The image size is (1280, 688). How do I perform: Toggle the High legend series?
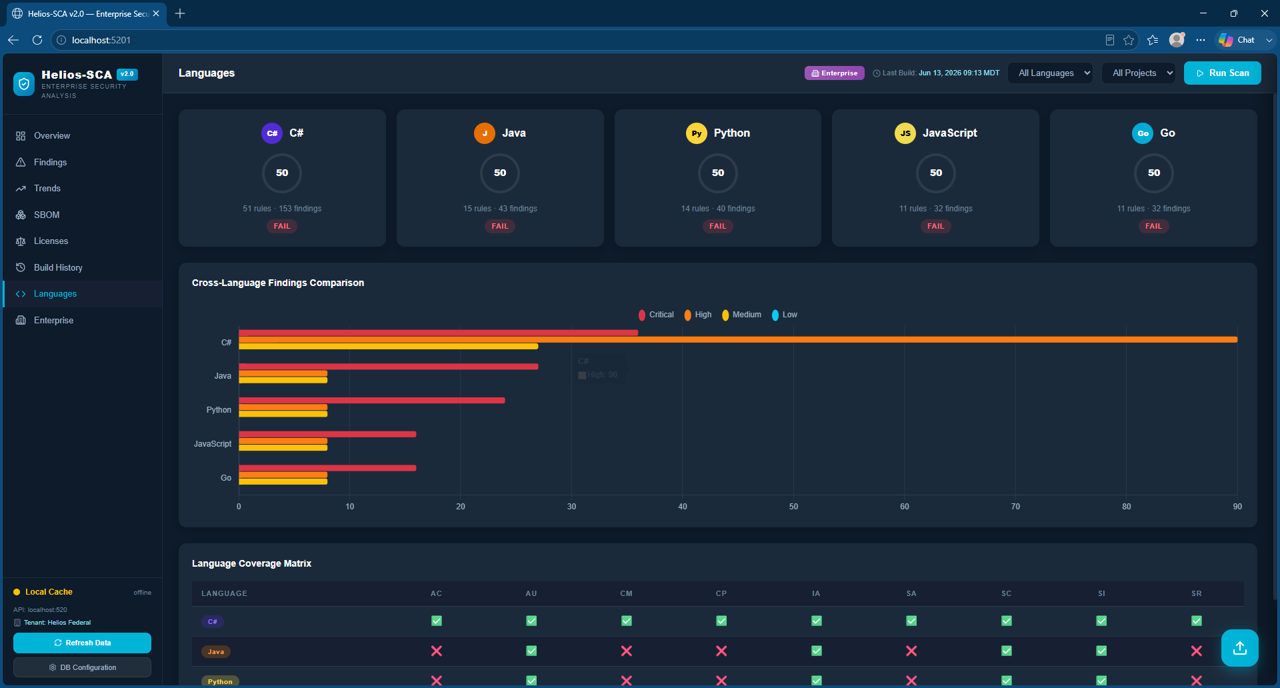click(x=698, y=315)
